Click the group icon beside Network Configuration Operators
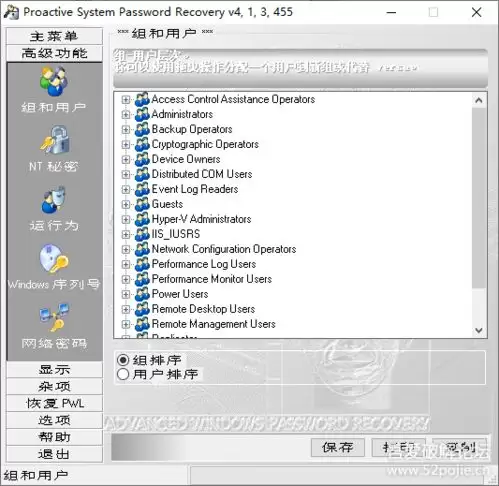499x486 pixels. [x=142, y=249]
